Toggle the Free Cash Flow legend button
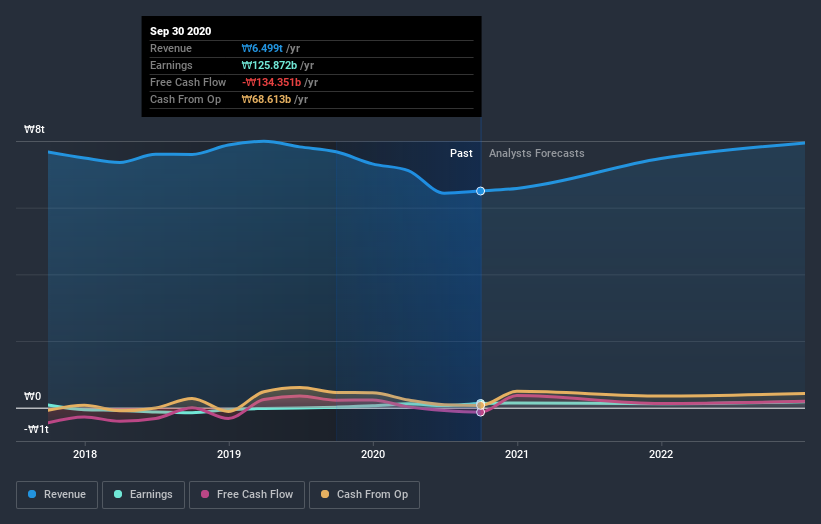The height and width of the screenshot is (524, 821). (x=247, y=495)
